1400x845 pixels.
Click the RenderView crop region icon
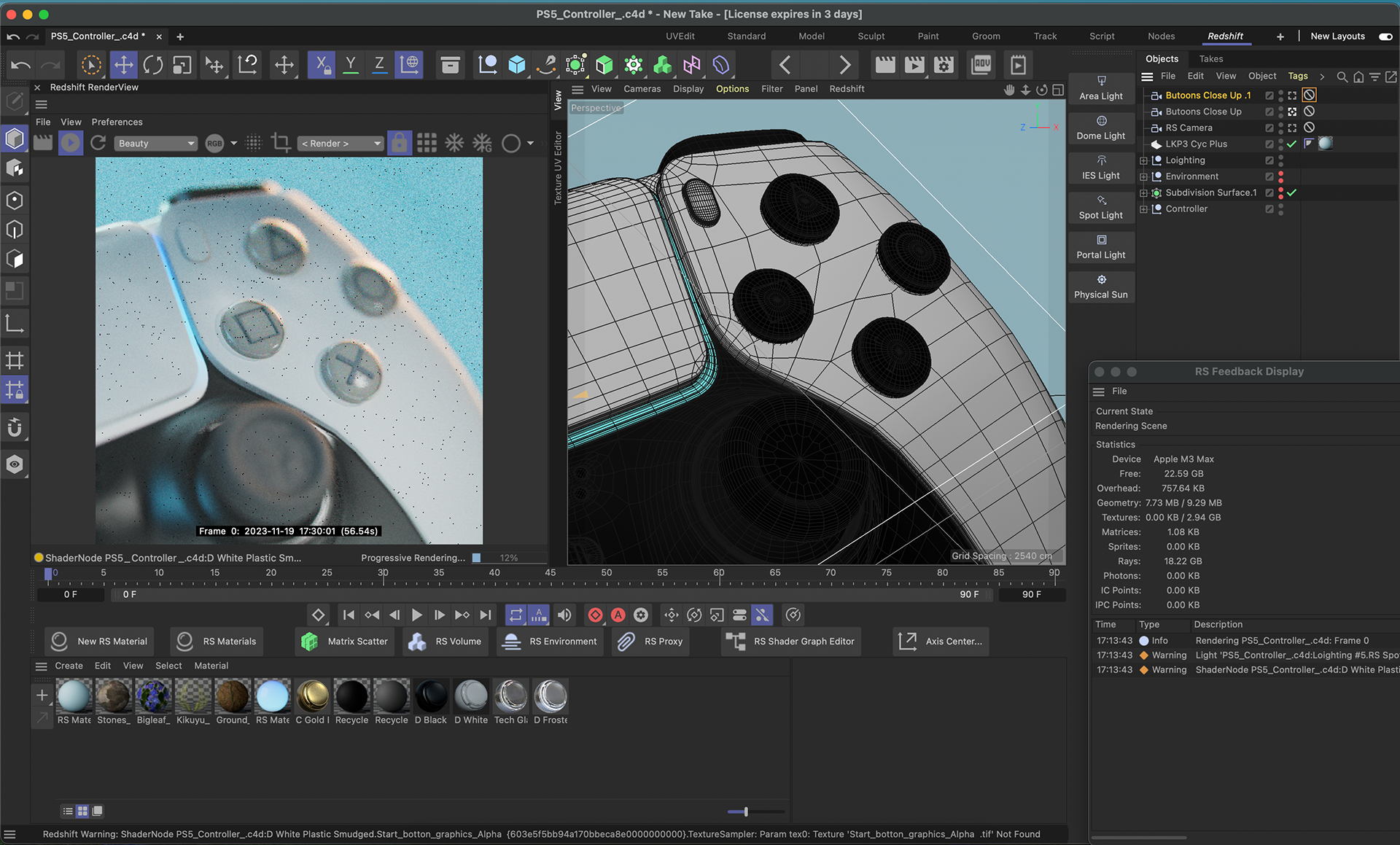281,143
